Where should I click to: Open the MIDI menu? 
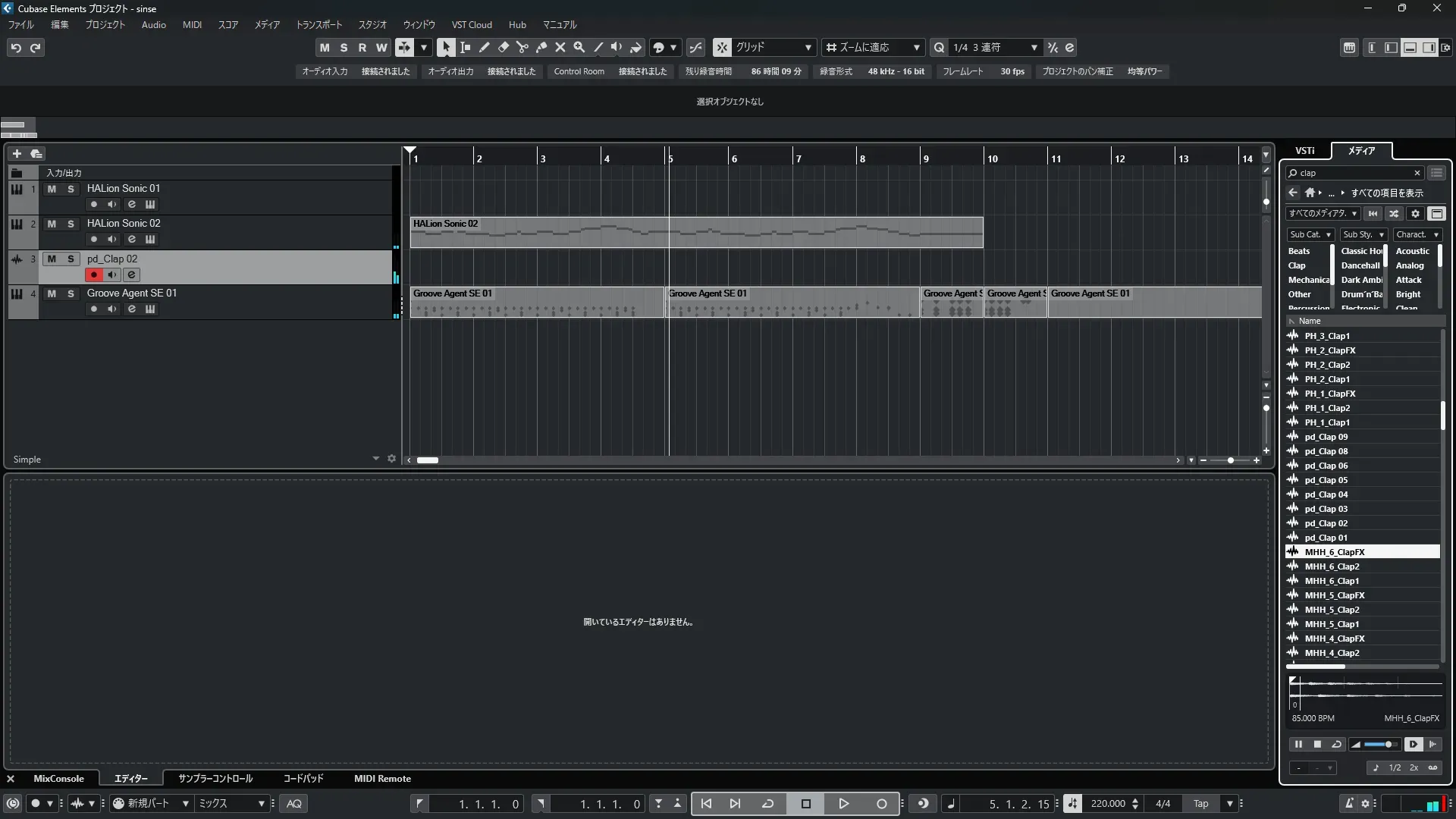(x=192, y=24)
